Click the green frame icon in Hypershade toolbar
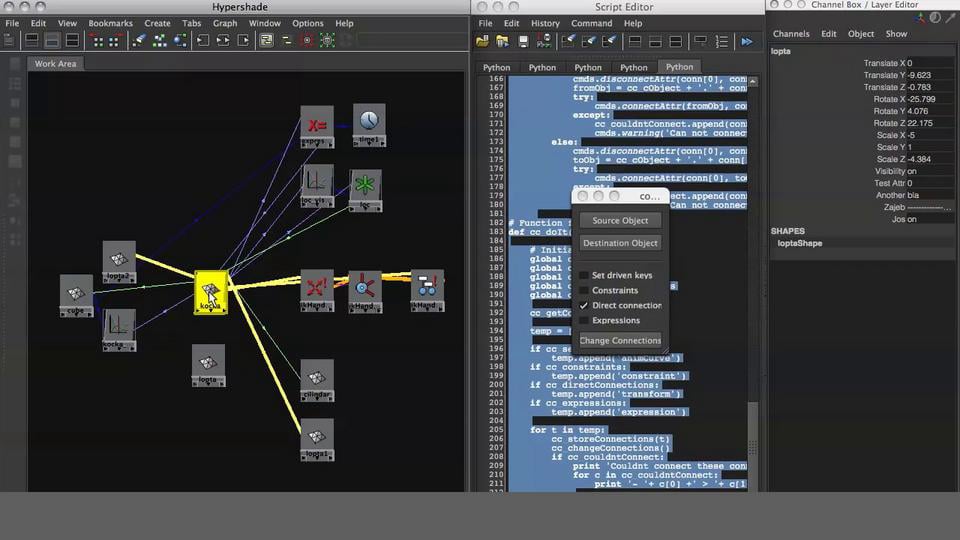Screen dimensions: 960x540 pyautogui.click(x=328, y=41)
